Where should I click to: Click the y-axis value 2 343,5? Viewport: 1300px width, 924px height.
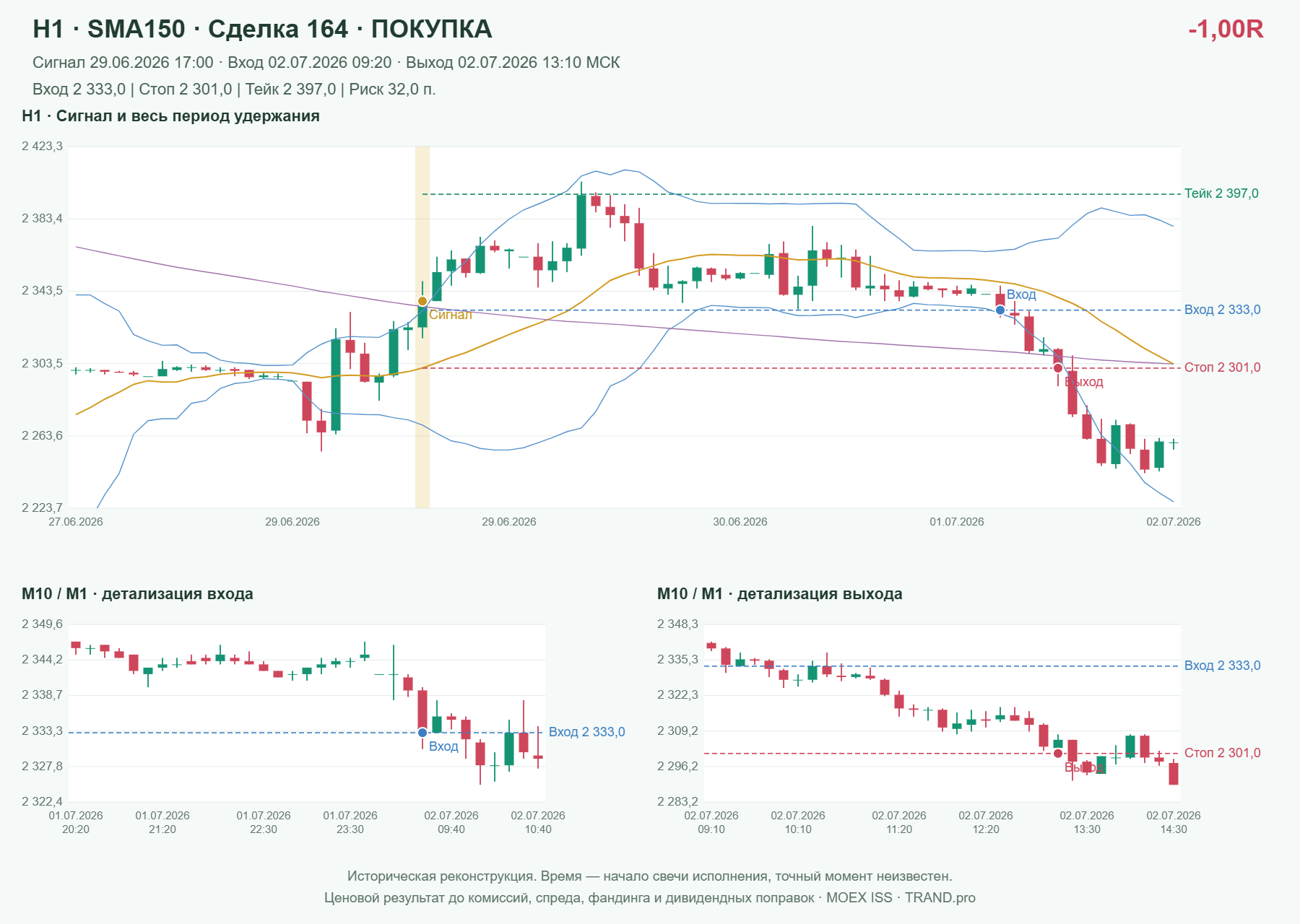pos(42,291)
